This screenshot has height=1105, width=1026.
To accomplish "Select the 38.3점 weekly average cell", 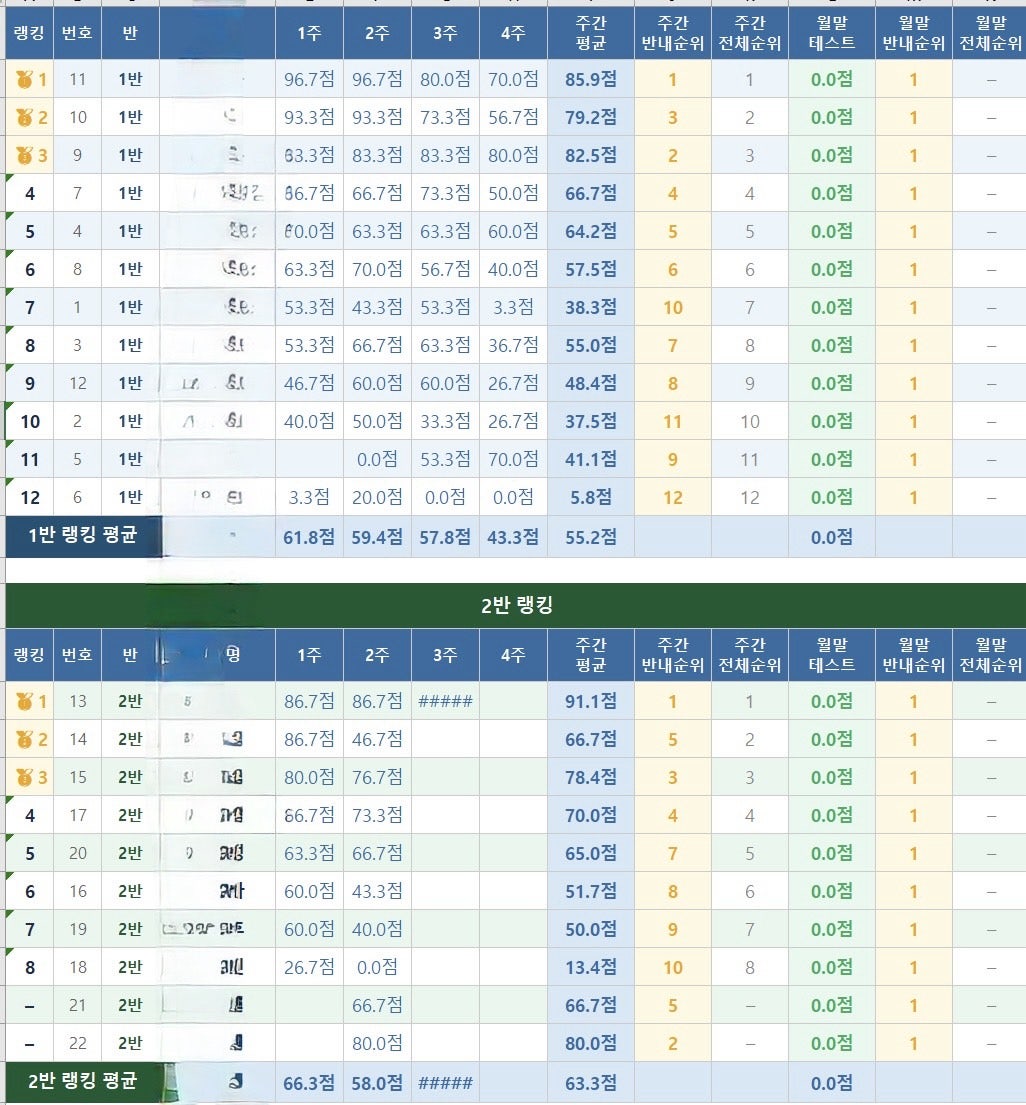I will point(591,307).
